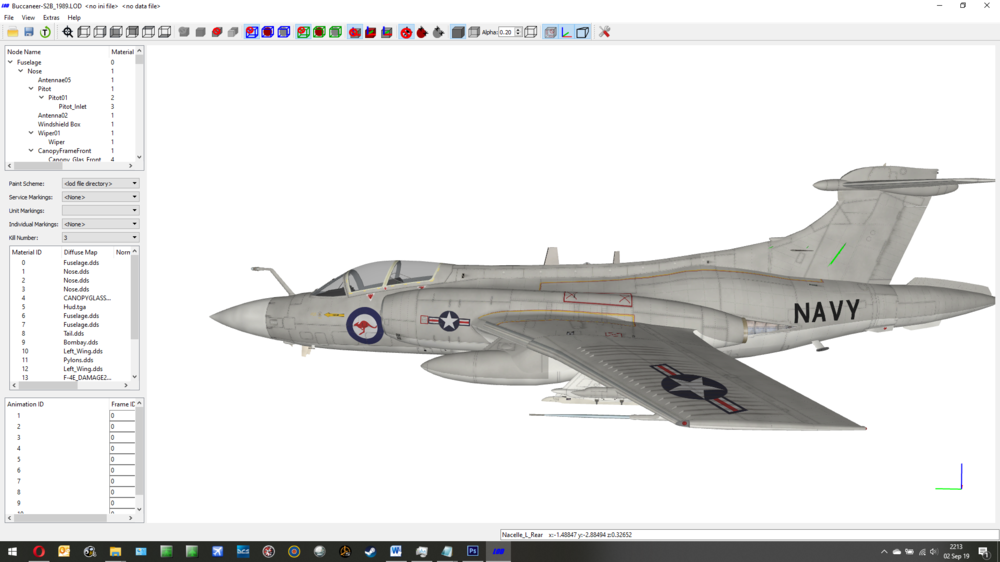1000x562 pixels.
Task: Click the red rounded shape icon between gray shapes
Action: [217, 32]
